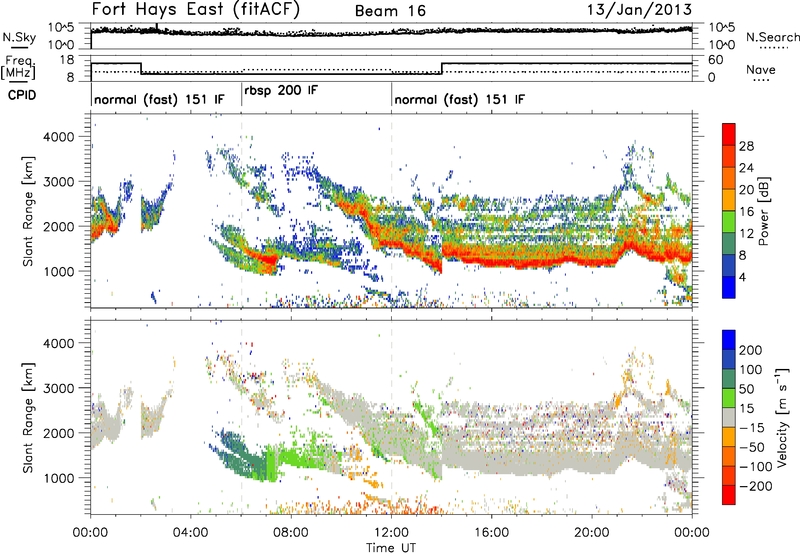The height and width of the screenshot is (554, 800).
Task: Click the "4" tick on Power colorbar
Action: click(x=743, y=277)
